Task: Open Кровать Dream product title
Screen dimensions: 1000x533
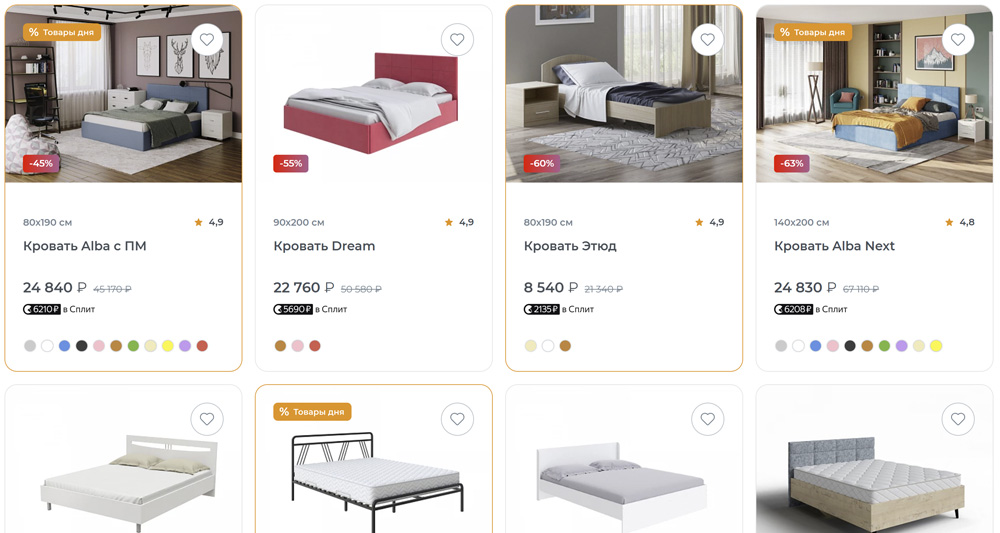Action: (x=324, y=246)
